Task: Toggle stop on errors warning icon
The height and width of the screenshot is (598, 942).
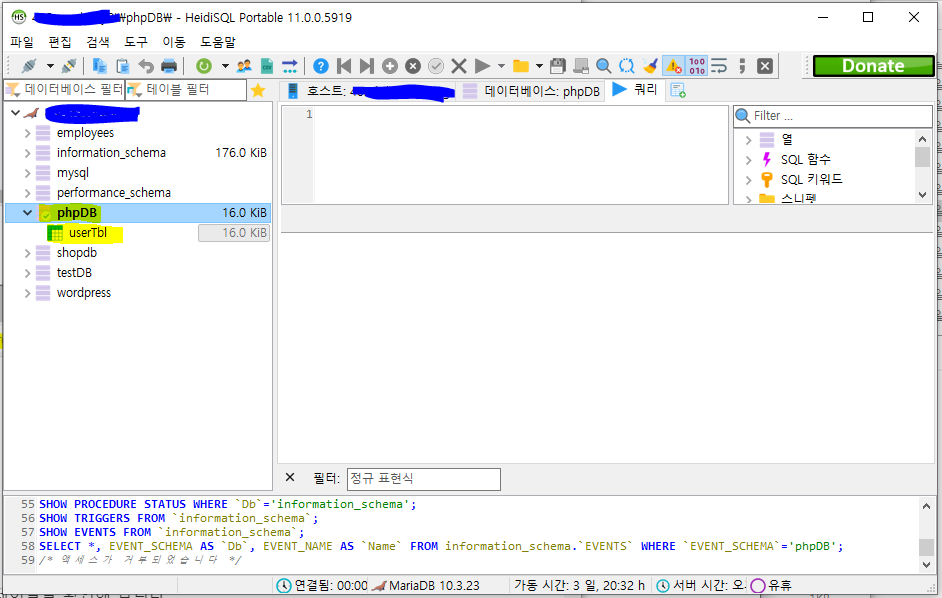Action: tap(673, 66)
